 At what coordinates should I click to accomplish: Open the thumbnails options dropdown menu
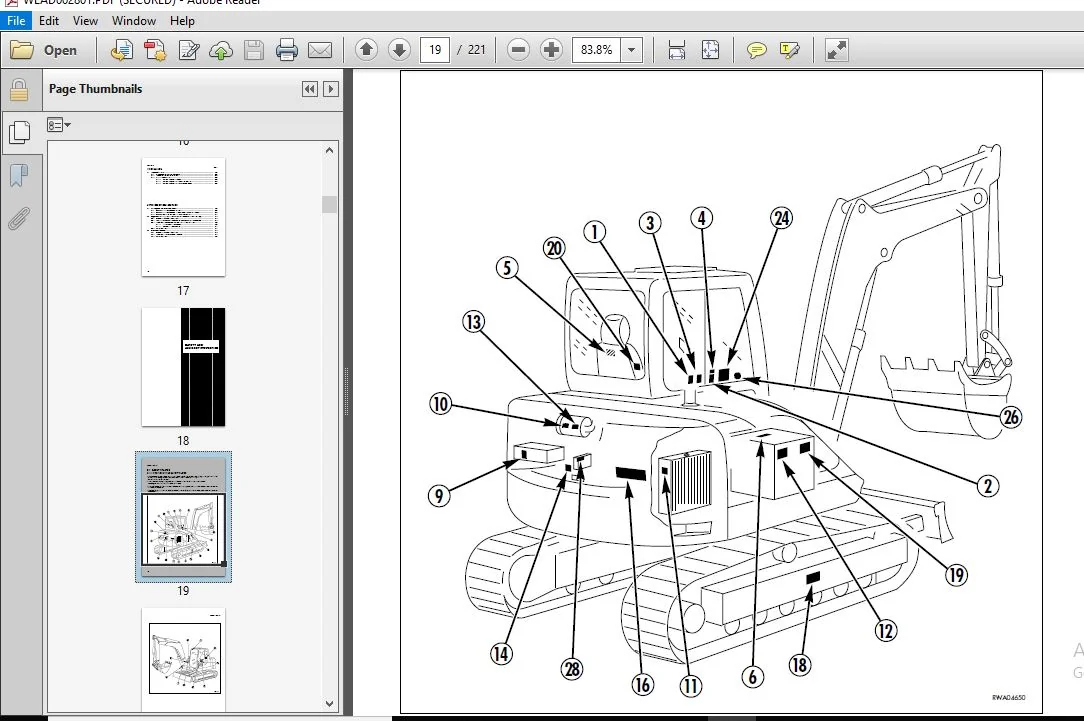(x=59, y=125)
